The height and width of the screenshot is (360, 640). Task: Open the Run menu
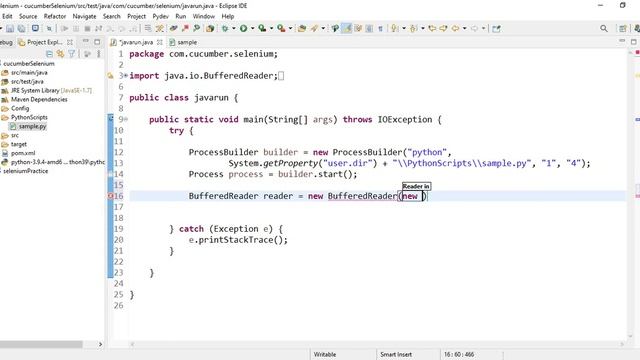click(x=180, y=16)
